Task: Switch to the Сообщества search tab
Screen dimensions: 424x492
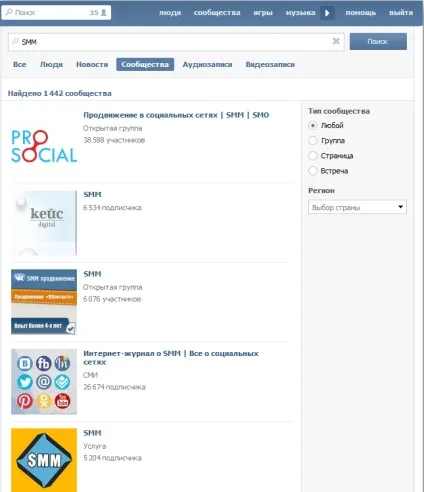Action: 145,64
